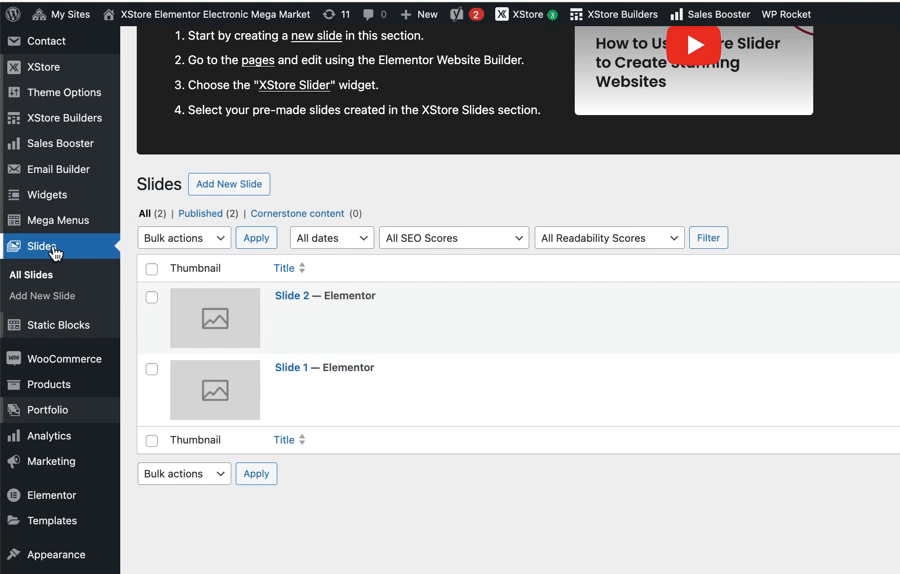Open WP Rocket in the admin bar
Screen dimensions: 900x574
pyautogui.click(x=786, y=14)
